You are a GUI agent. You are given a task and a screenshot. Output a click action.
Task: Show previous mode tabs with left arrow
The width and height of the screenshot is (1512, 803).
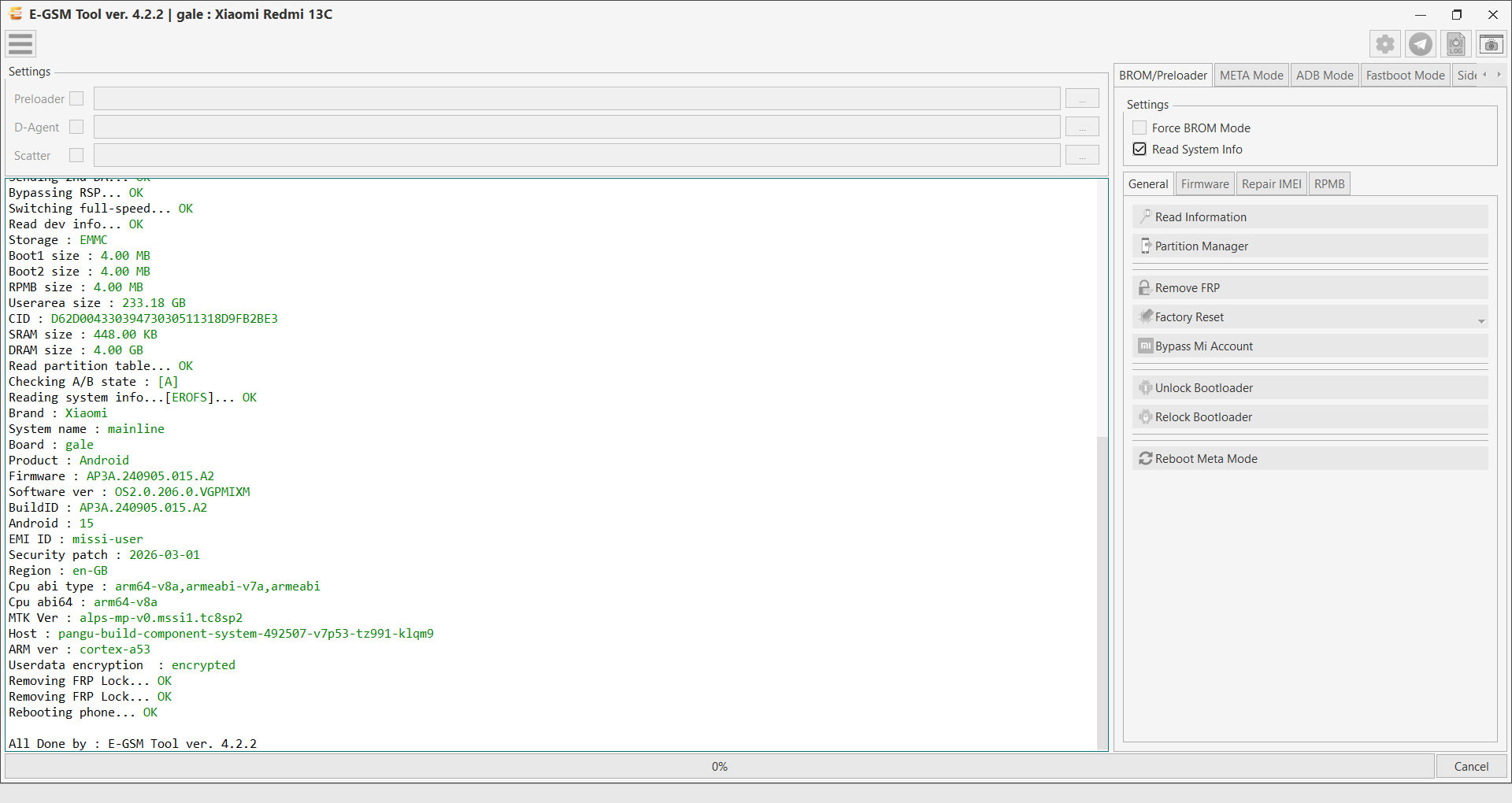pyautogui.click(x=1485, y=75)
